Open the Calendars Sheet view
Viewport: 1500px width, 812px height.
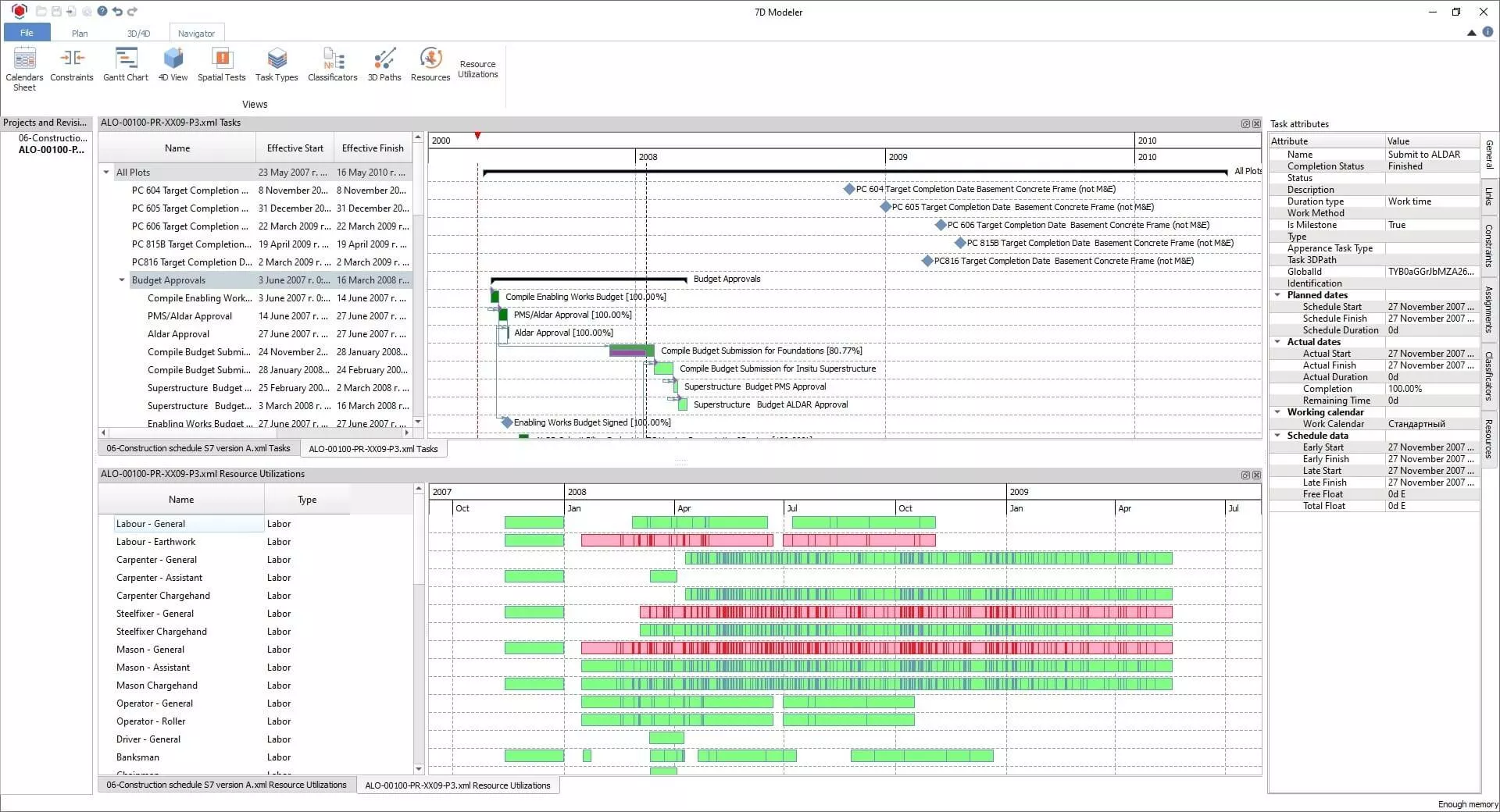point(24,67)
